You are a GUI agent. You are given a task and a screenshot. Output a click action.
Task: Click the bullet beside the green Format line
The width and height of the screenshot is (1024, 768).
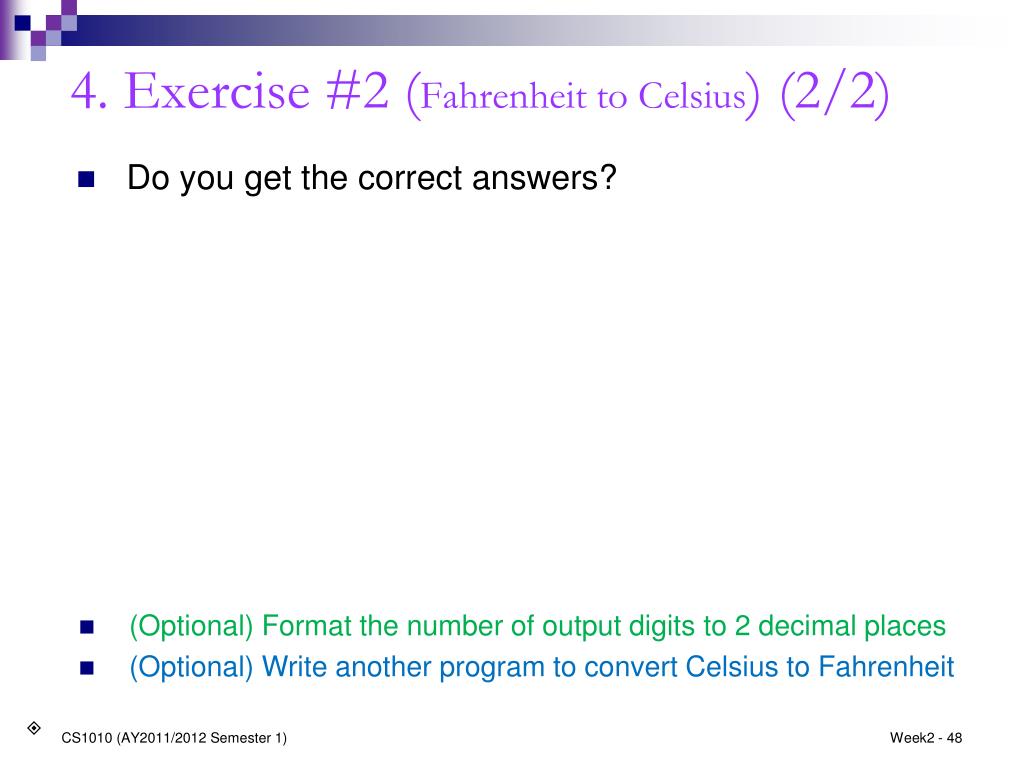pos(87,627)
